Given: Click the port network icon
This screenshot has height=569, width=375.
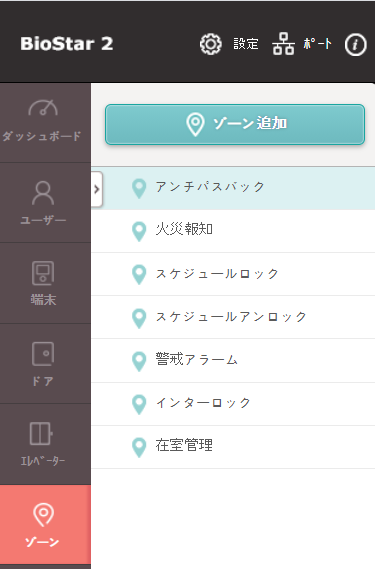Looking at the screenshot, I should (284, 44).
